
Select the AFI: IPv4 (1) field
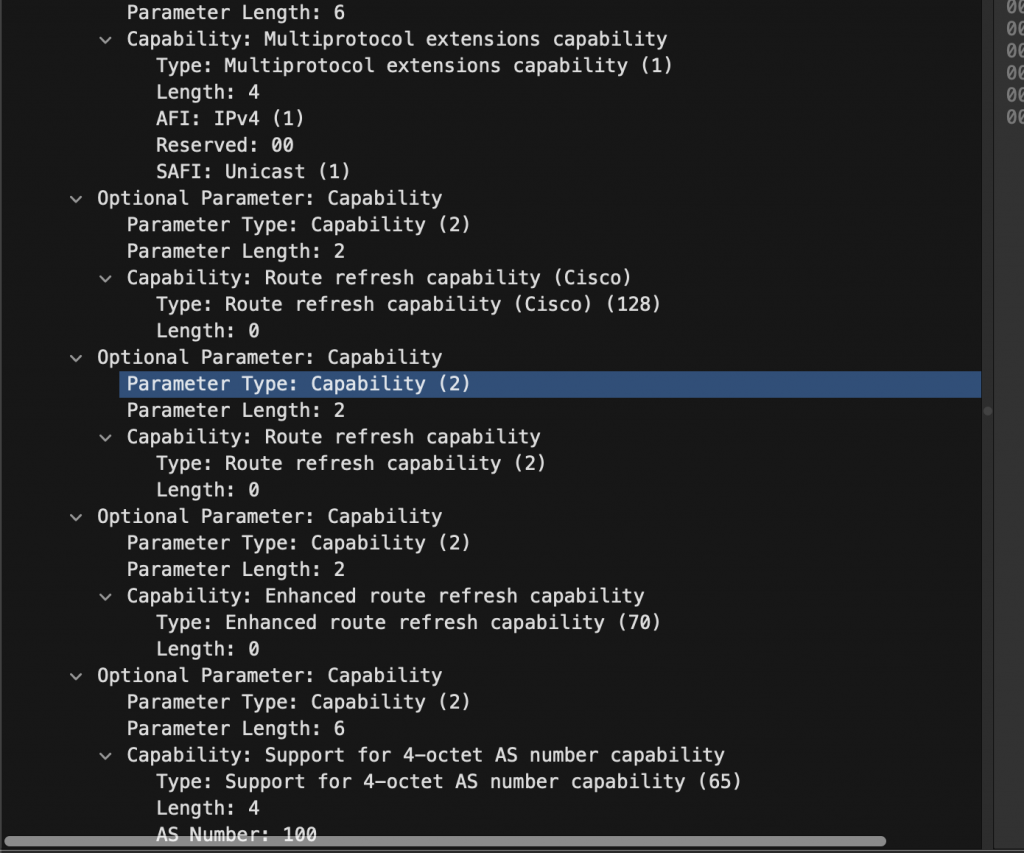coord(230,119)
